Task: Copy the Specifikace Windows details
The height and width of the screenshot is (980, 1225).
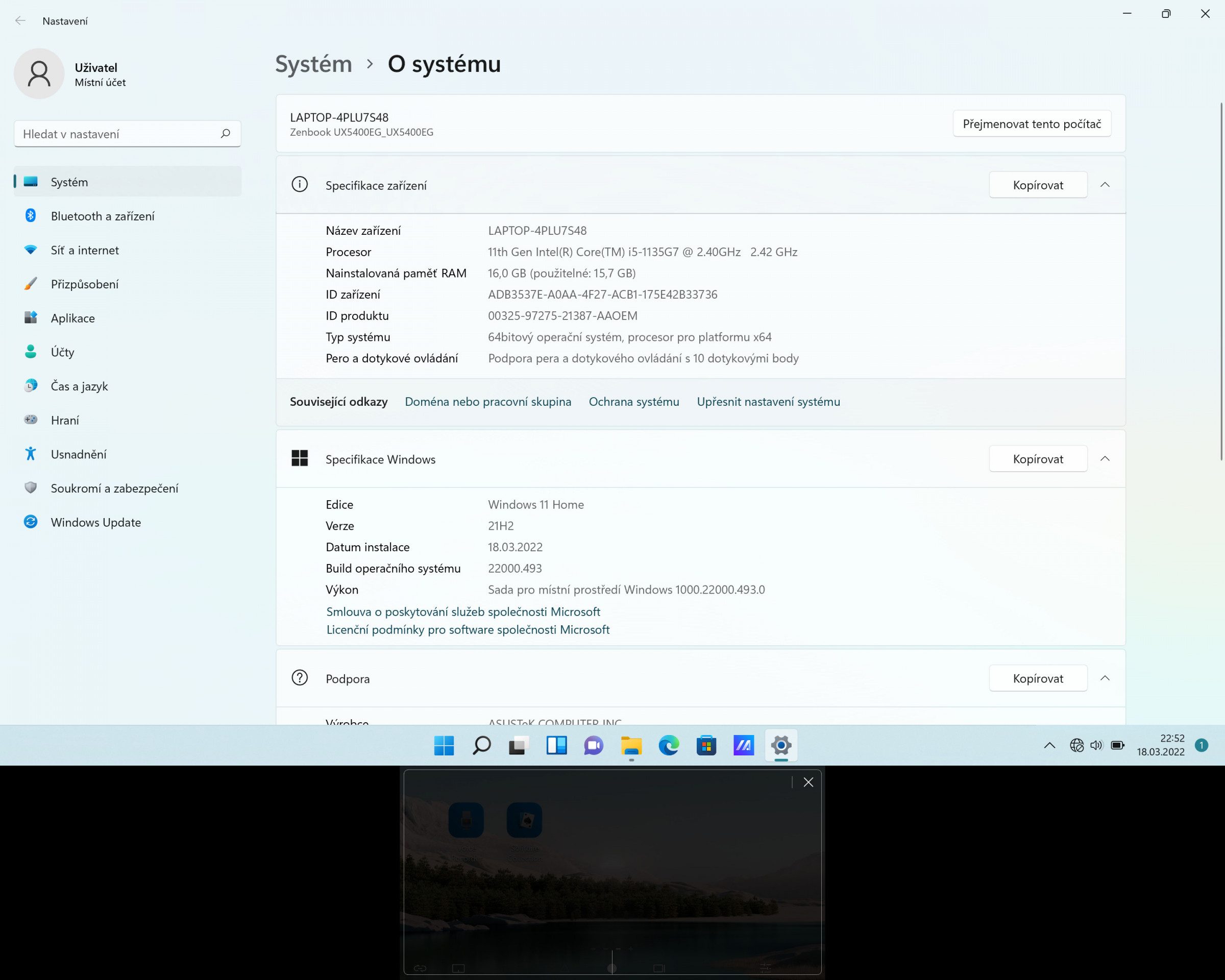Action: [x=1038, y=459]
